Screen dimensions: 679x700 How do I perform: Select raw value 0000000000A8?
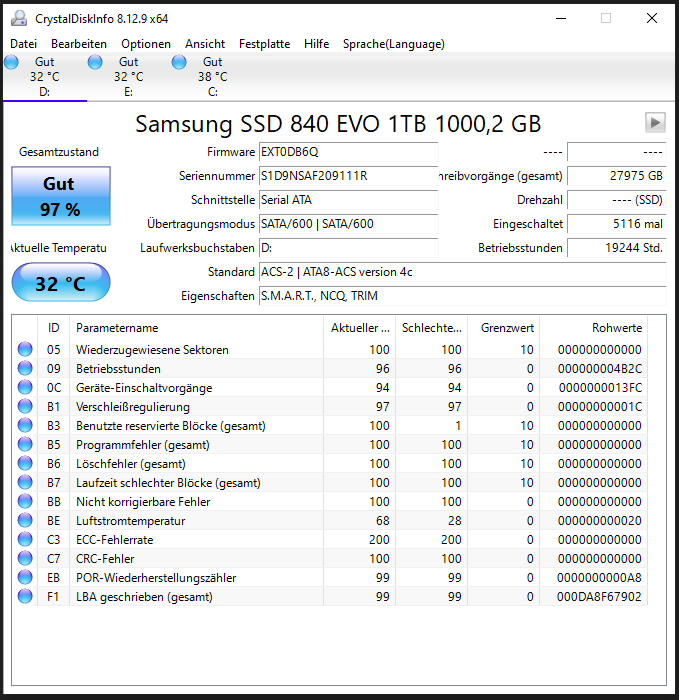(x=599, y=578)
